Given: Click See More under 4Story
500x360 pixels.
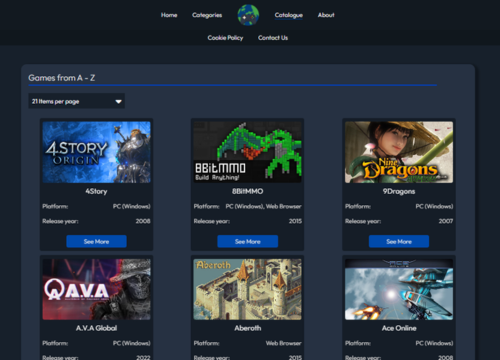Looking at the screenshot, I should tap(96, 241).
